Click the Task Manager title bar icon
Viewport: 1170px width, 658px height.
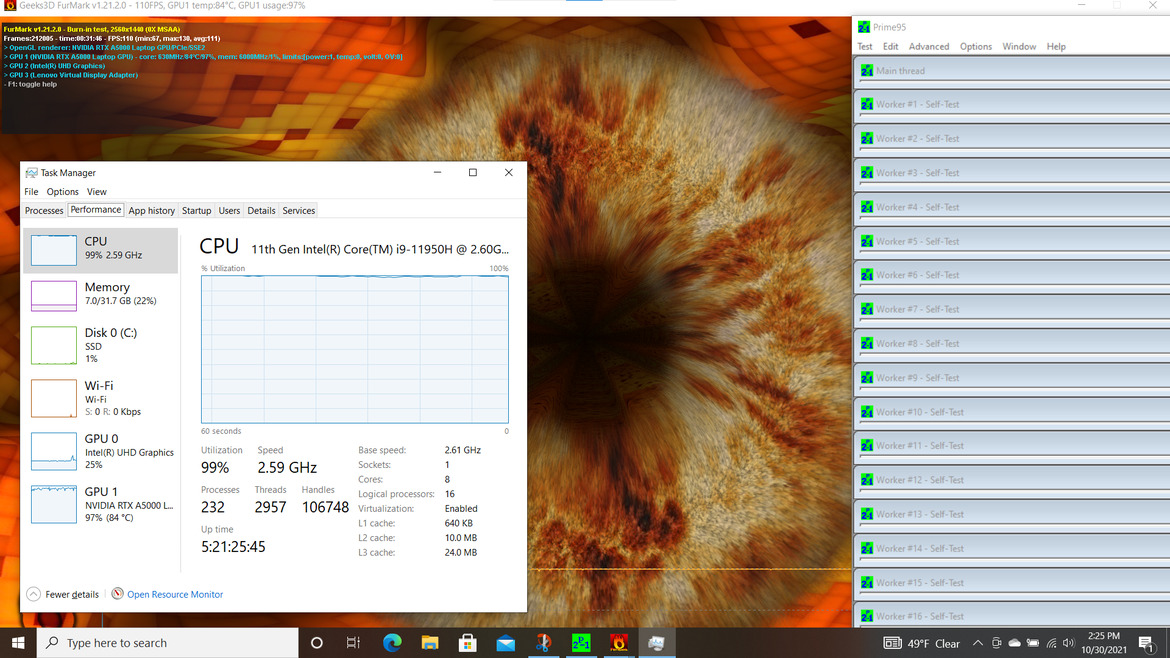31,173
